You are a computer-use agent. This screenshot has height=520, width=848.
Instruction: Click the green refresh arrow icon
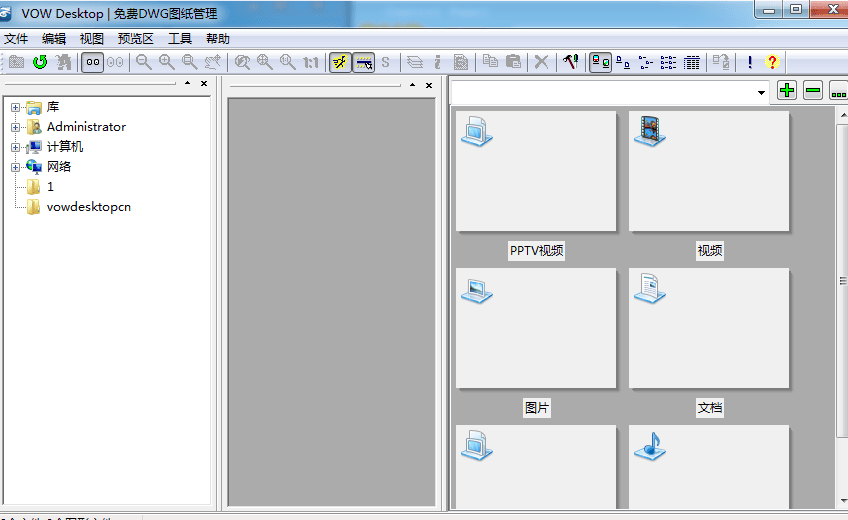40,62
